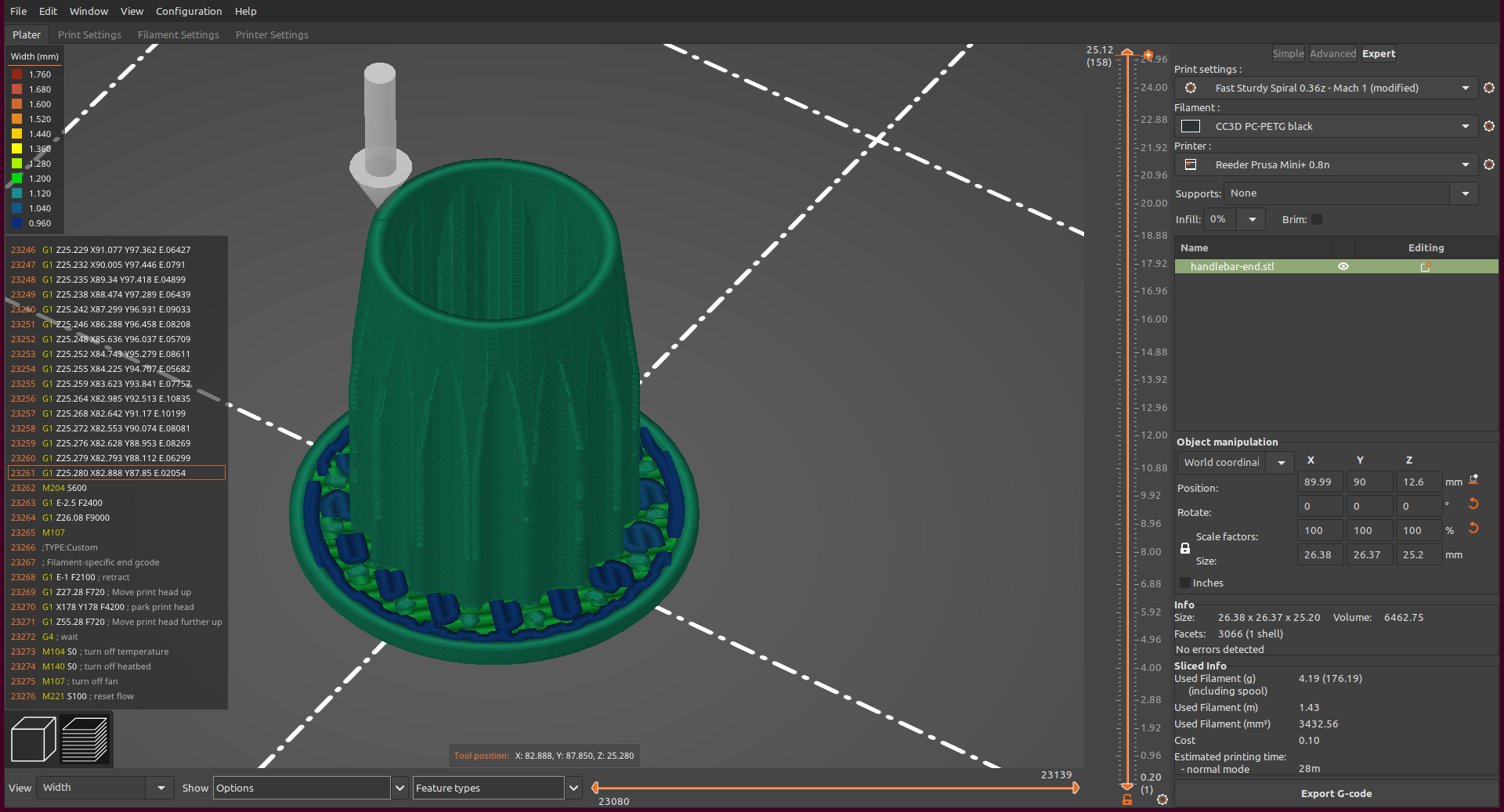Select the sliced preview layers icon
The height and width of the screenshot is (812, 1504).
(x=85, y=738)
